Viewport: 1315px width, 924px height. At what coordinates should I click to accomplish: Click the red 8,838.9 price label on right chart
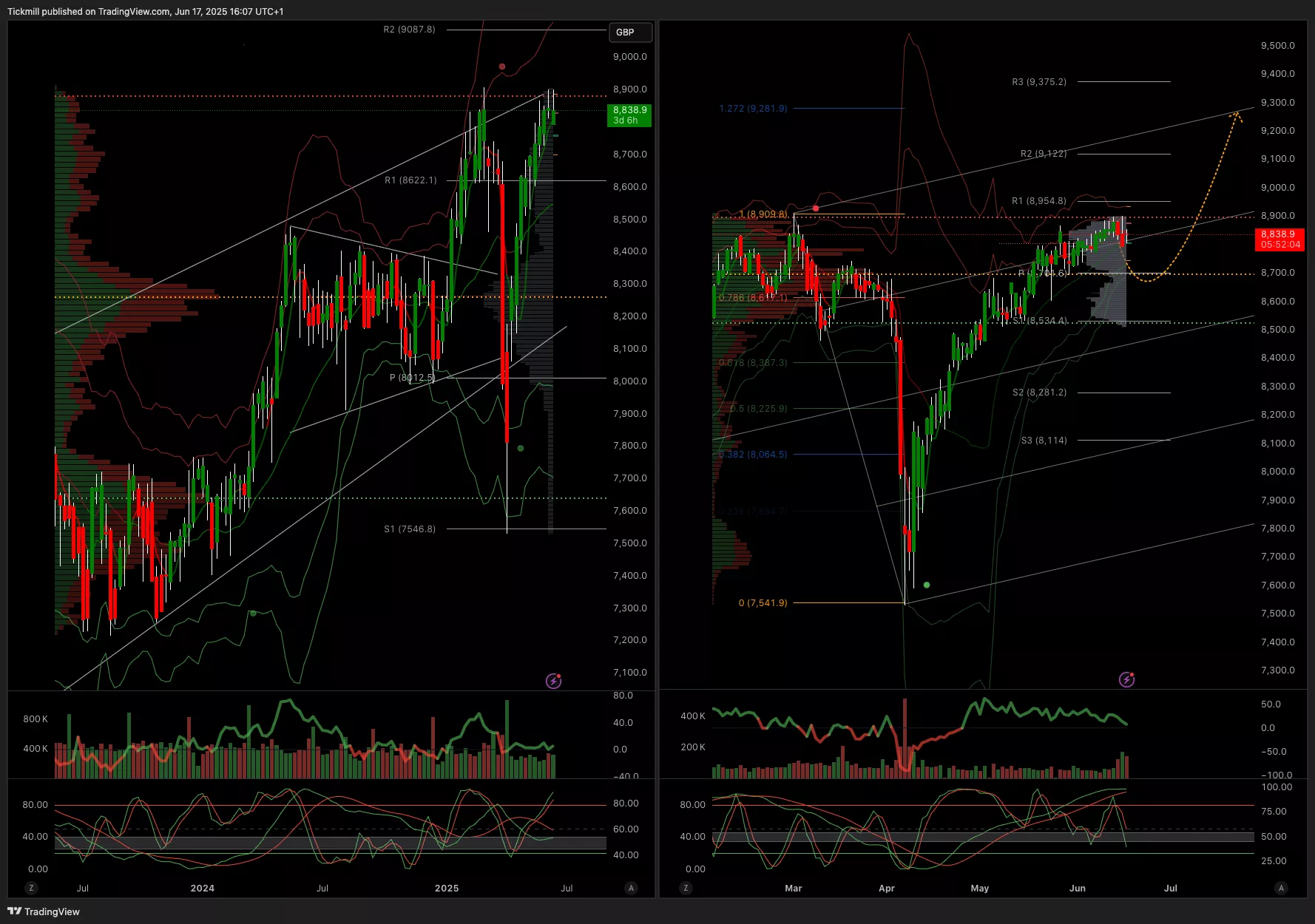click(x=1279, y=239)
